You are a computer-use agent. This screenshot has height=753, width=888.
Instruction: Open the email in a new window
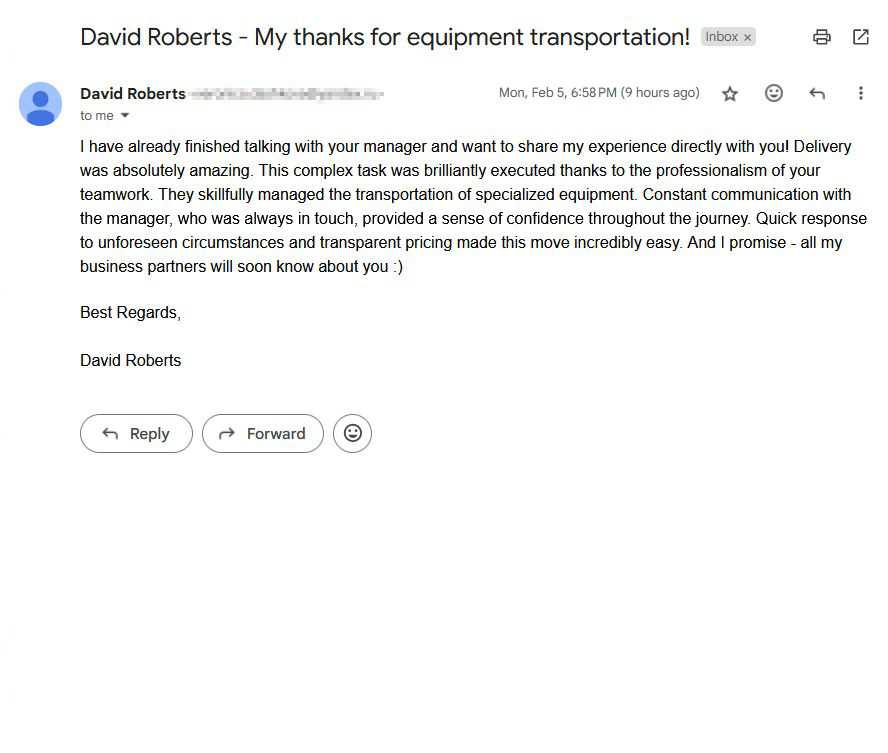click(x=860, y=36)
